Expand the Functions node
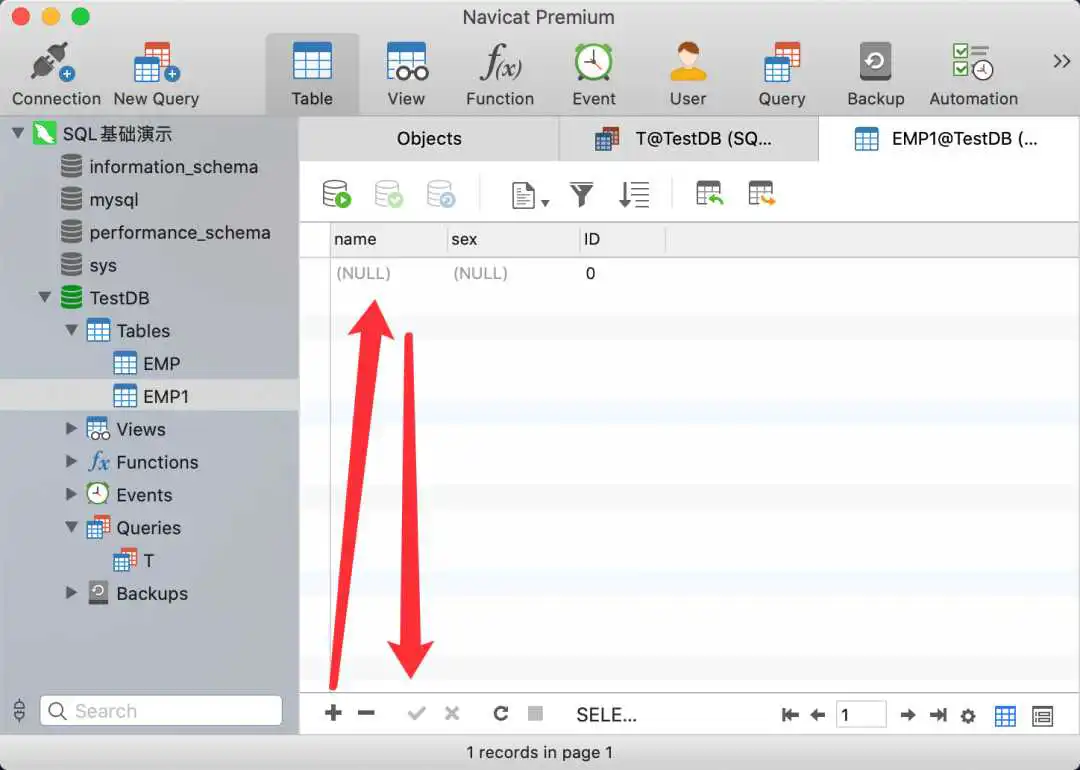The image size is (1080, 770). click(x=71, y=462)
